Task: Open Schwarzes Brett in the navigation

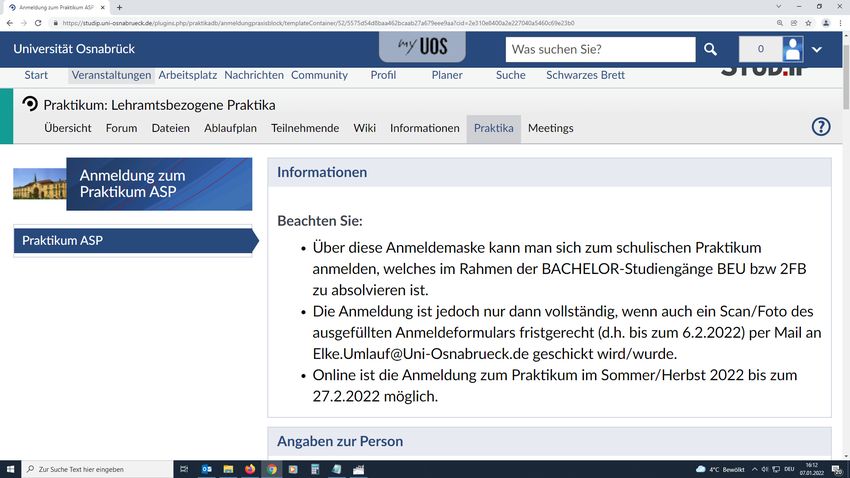Action: pos(585,75)
